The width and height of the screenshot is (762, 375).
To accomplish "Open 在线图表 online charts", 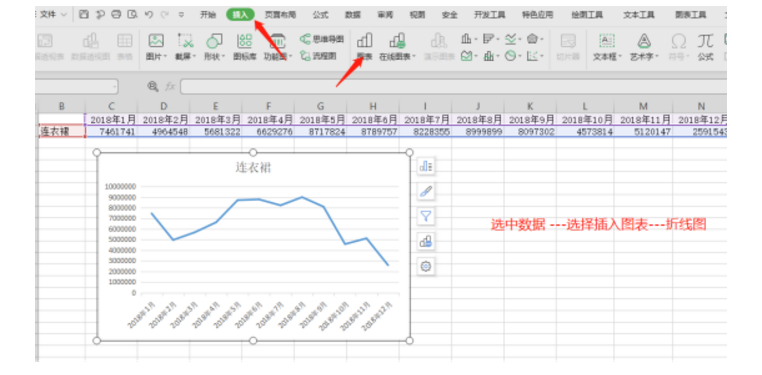I will click(397, 47).
